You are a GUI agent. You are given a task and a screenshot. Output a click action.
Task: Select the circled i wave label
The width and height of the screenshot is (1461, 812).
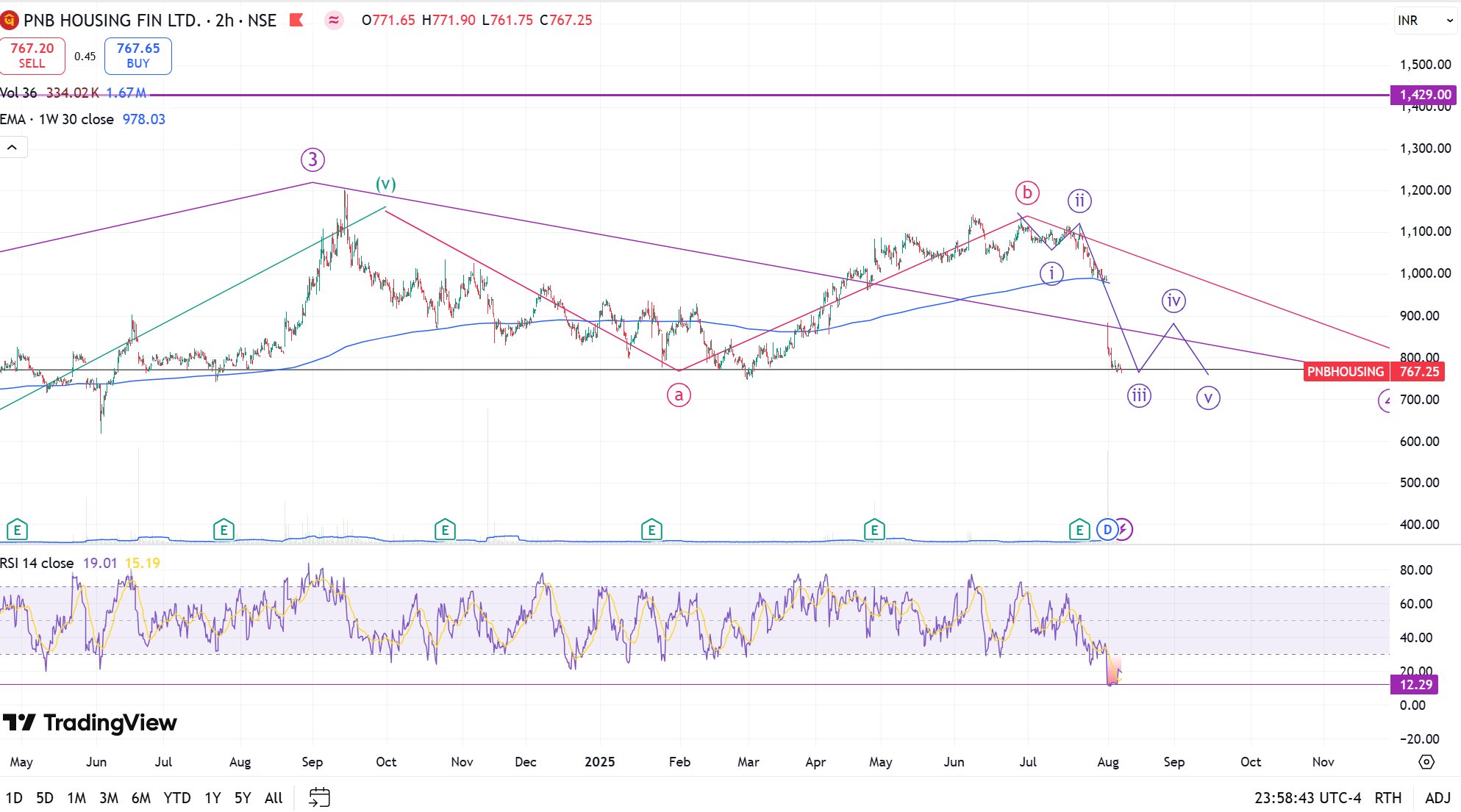click(x=1051, y=273)
